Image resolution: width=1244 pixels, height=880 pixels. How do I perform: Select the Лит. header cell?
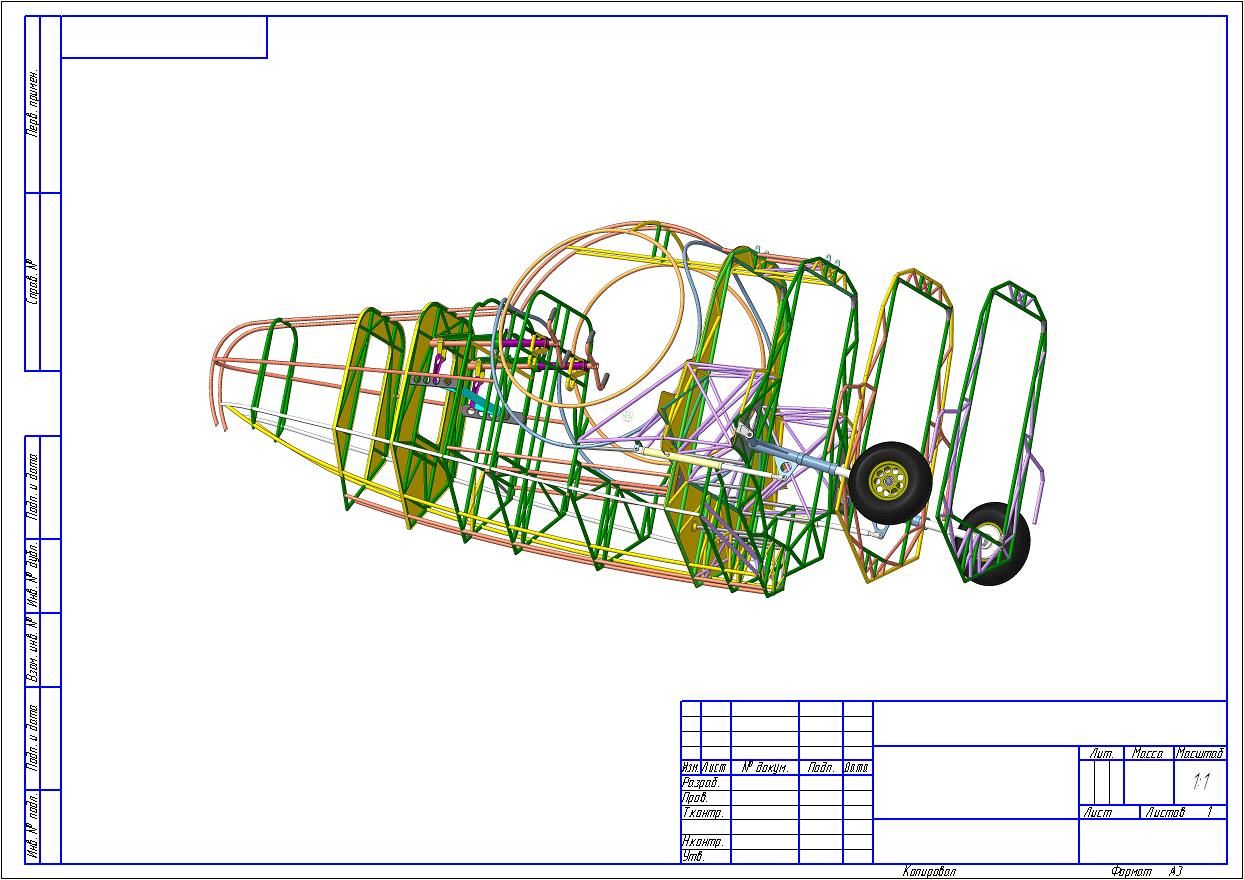coord(1101,753)
